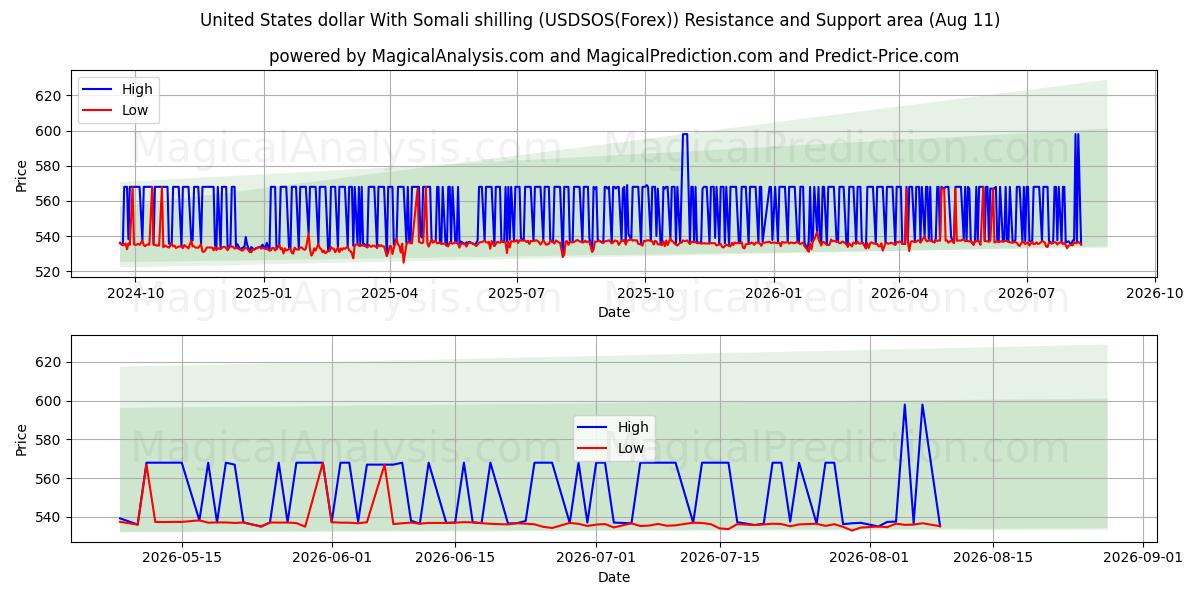Click the '2026-07-15' tick label on bottom chart
1200x600 pixels.
[x=720, y=558]
